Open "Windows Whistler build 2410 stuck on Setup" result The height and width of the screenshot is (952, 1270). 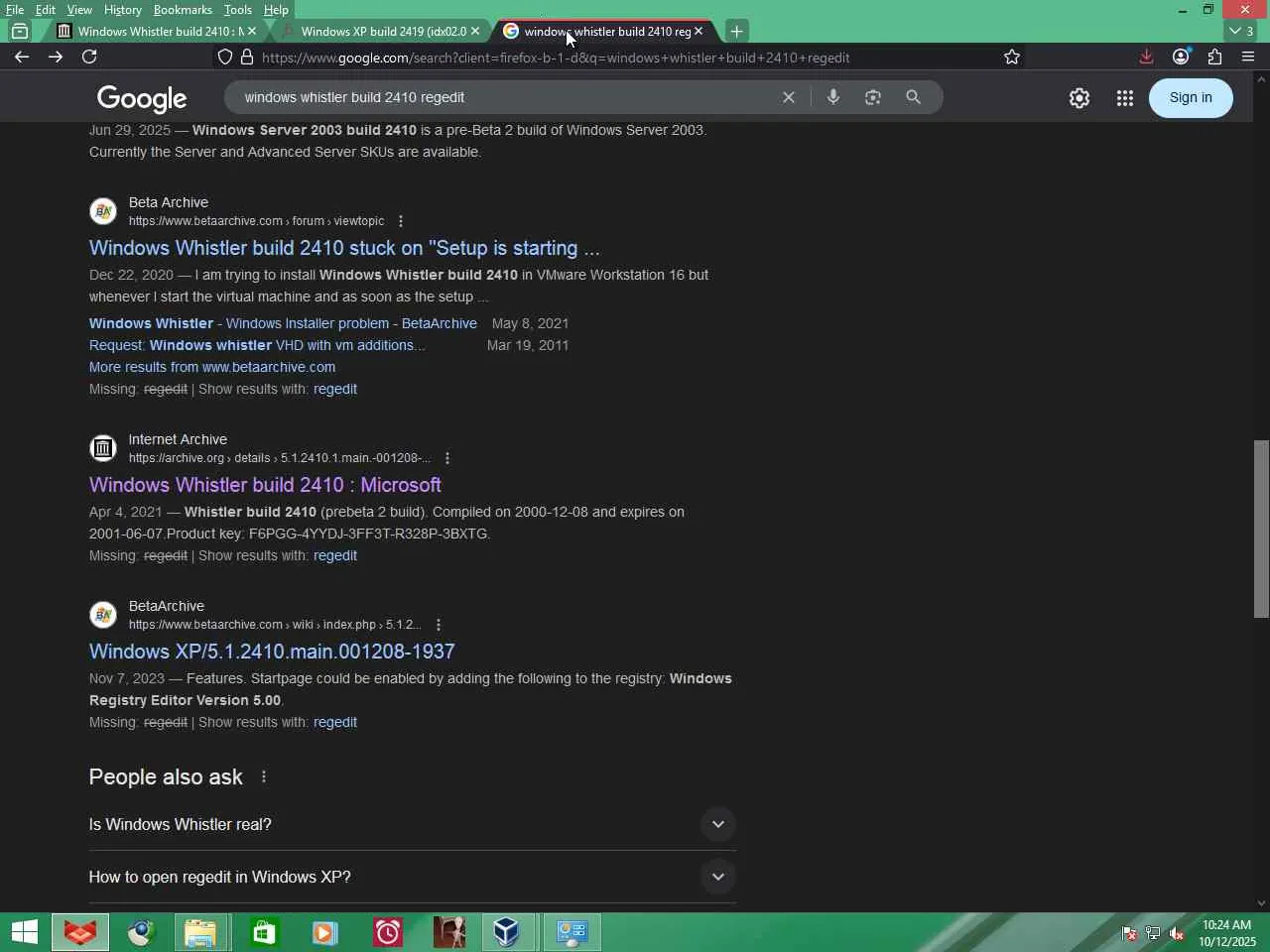[344, 248]
